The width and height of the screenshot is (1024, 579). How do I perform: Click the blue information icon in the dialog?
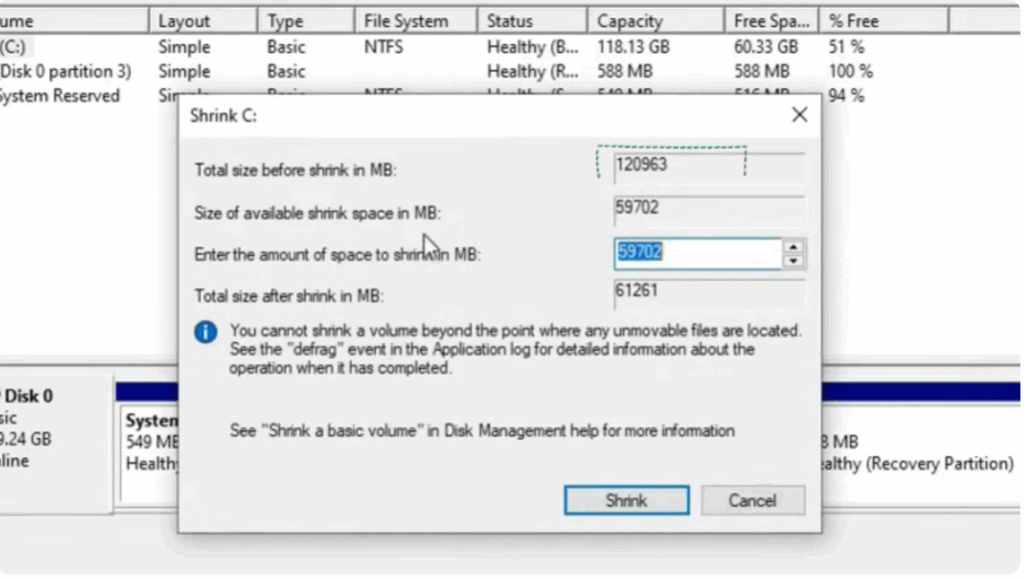coord(205,332)
